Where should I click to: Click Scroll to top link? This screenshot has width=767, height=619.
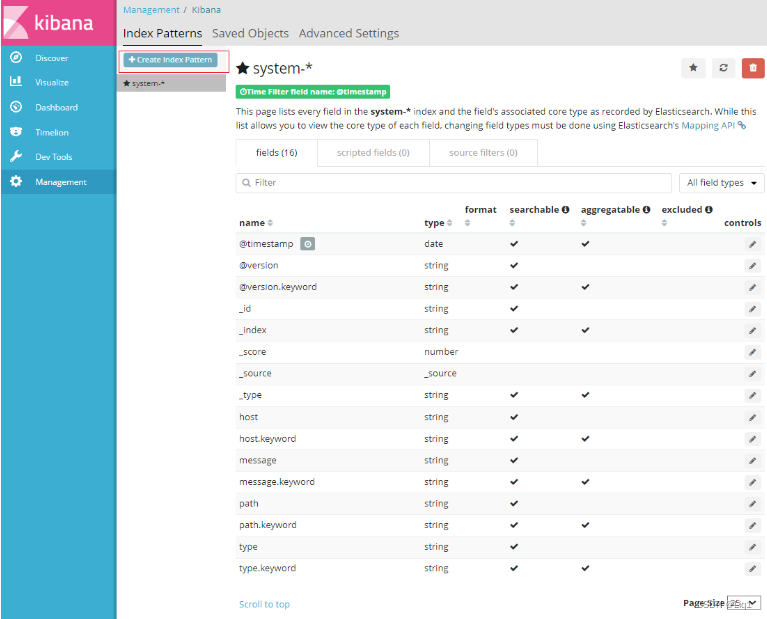pos(264,604)
